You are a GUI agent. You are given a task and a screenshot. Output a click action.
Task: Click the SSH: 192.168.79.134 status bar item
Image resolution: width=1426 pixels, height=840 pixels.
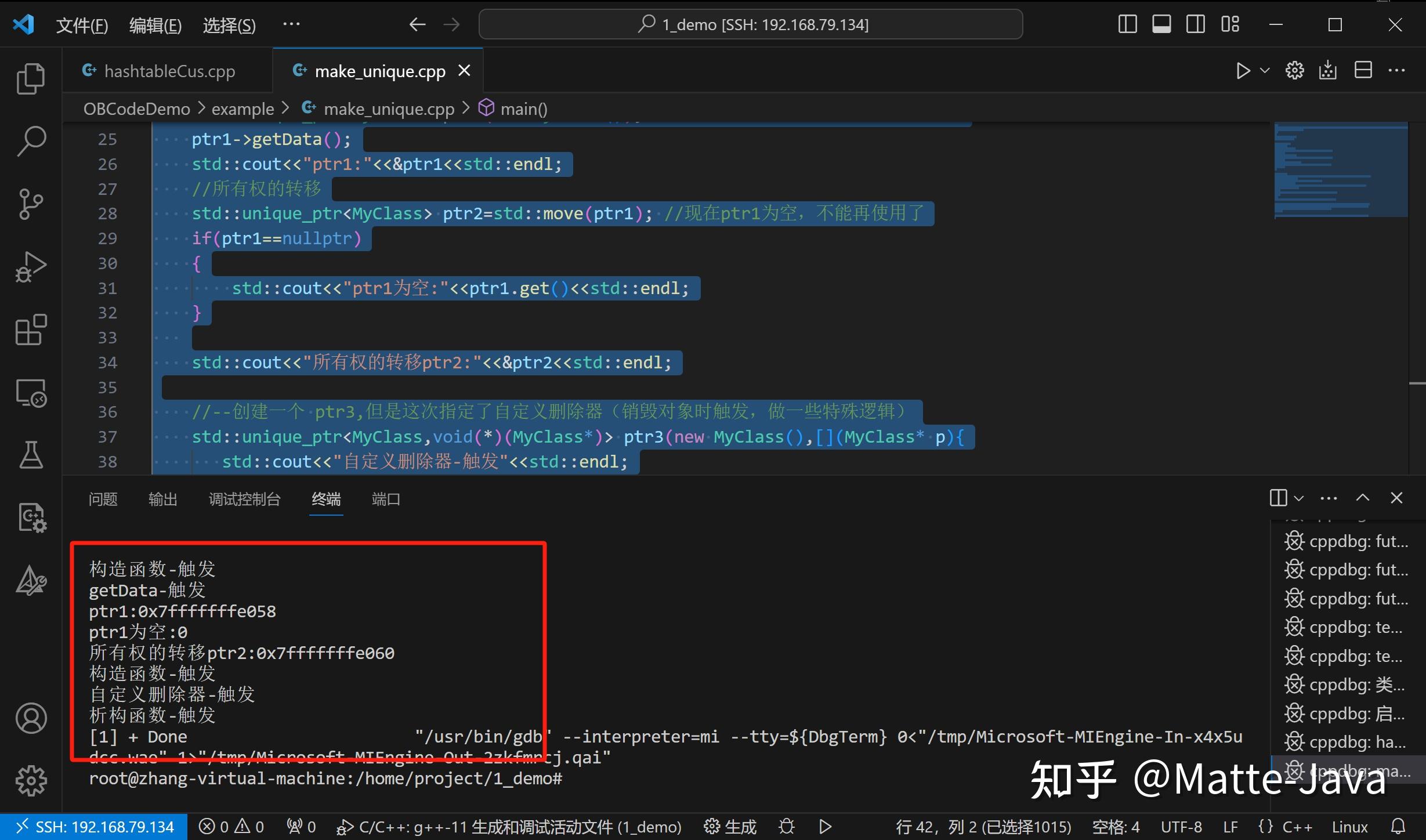click(x=93, y=826)
